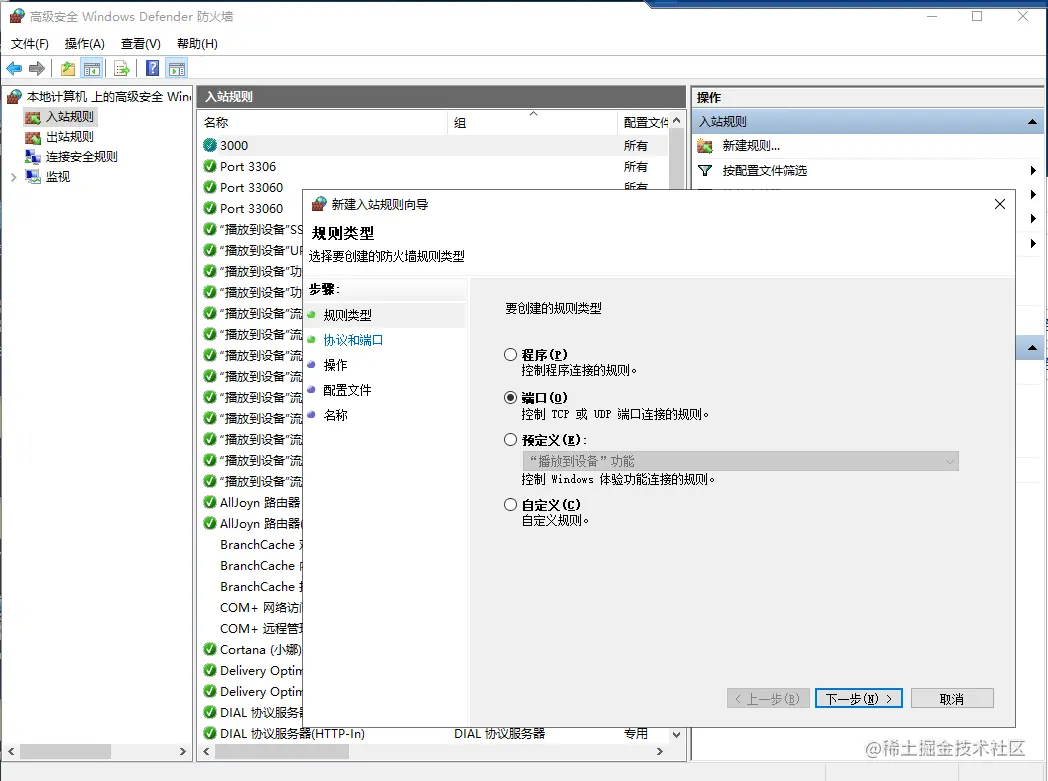
Task: Click the Back arrow toolbar icon
Action: point(14,68)
